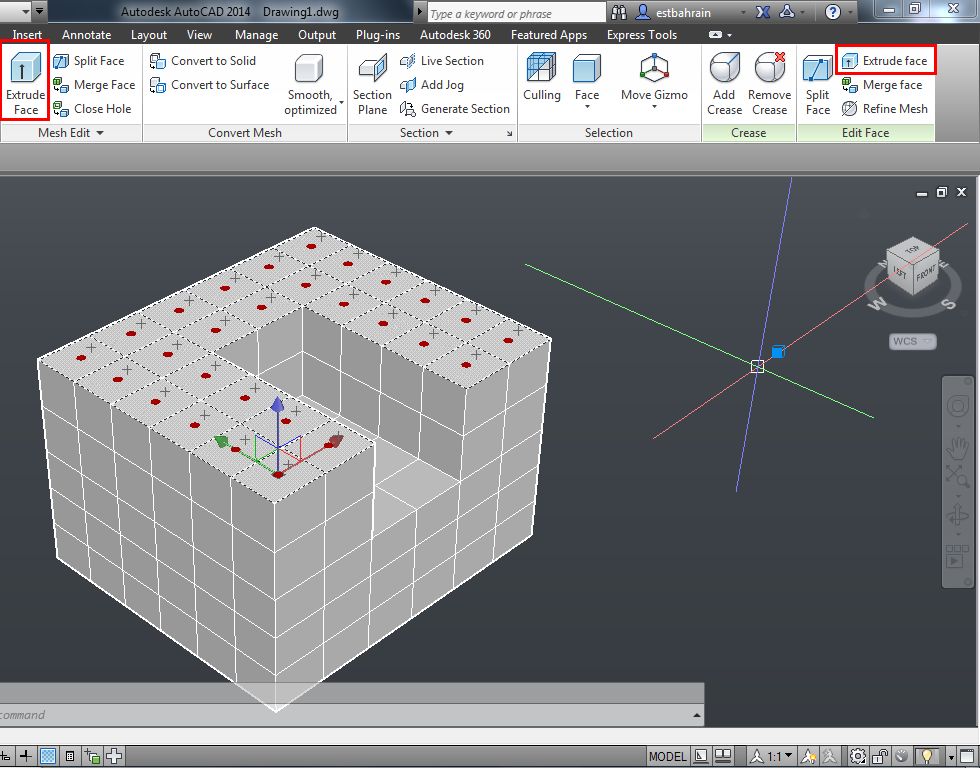This screenshot has width=980, height=768.
Task: Click the blue Z-axis arrow of the gizmo
Action: [x=278, y=404]
